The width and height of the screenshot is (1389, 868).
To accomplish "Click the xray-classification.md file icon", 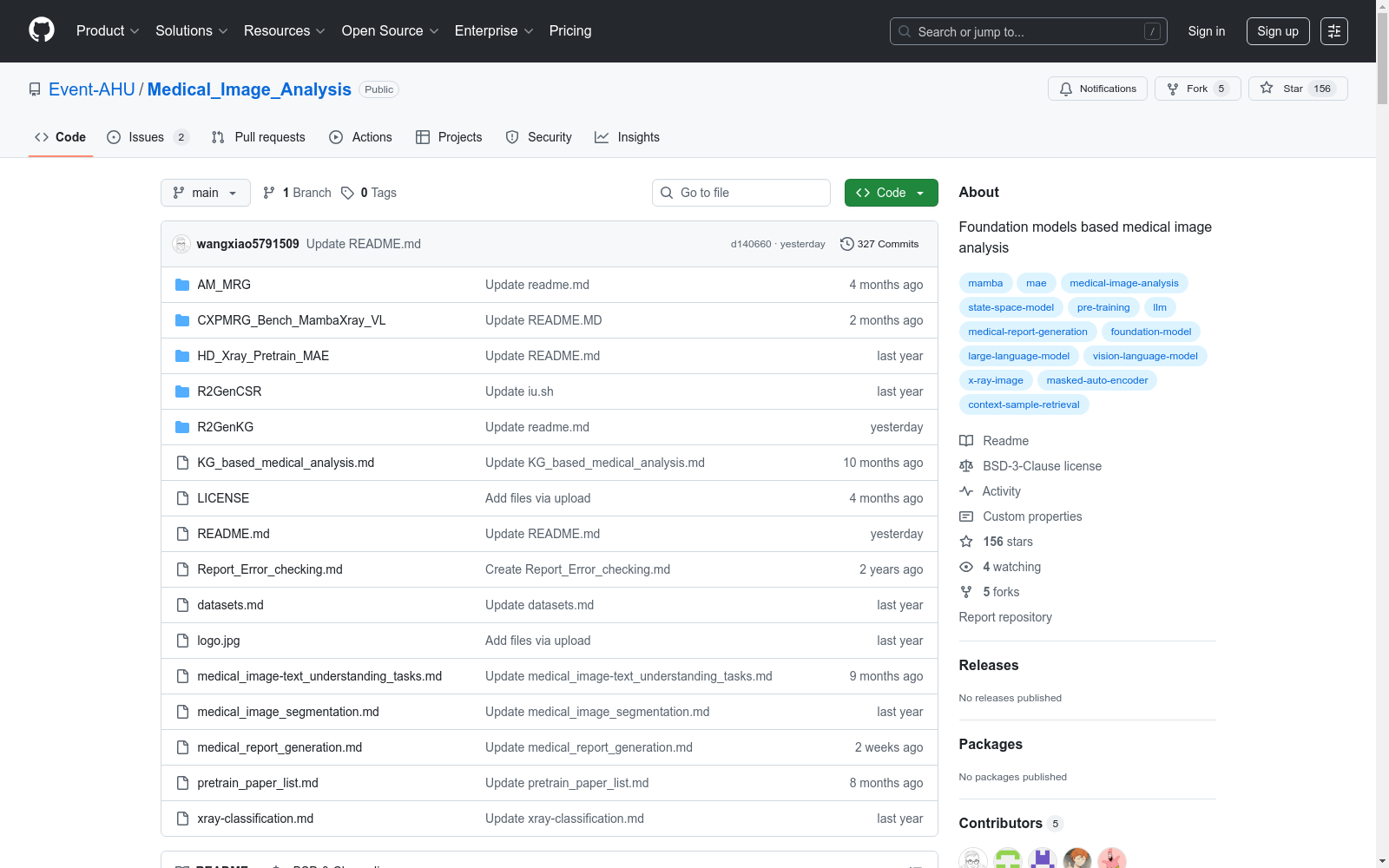I will (x=182, y=819).
